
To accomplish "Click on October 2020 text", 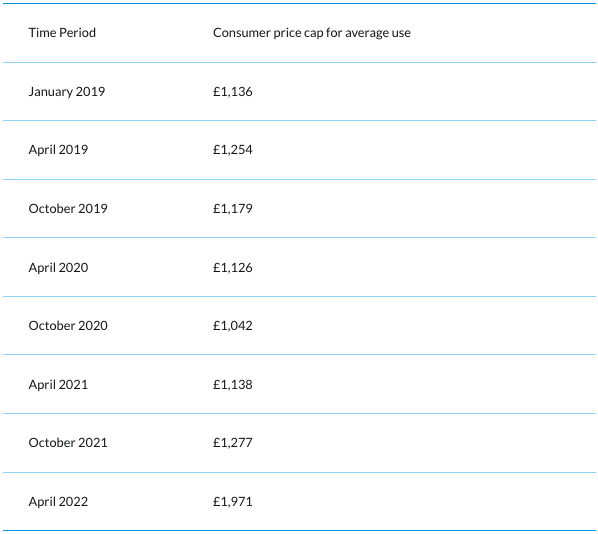I will coord(68,326).
